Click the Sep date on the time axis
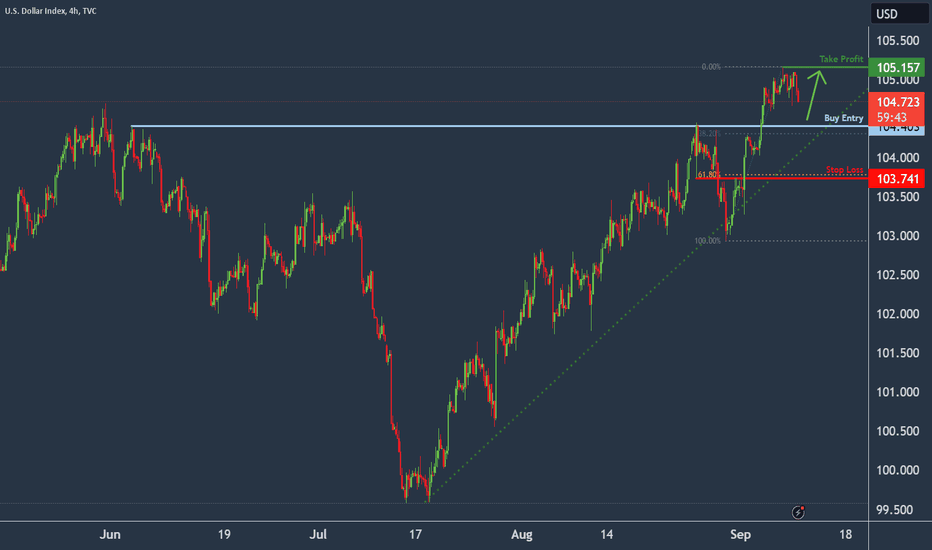 point(740,535)
